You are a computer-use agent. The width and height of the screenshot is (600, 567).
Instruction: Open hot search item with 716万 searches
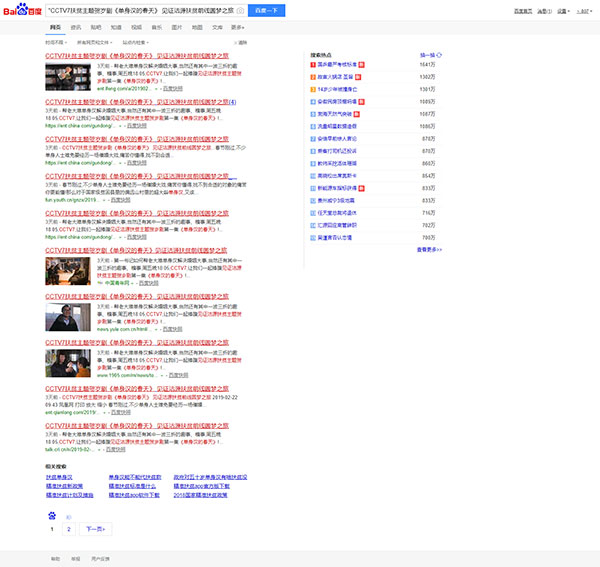337,213
